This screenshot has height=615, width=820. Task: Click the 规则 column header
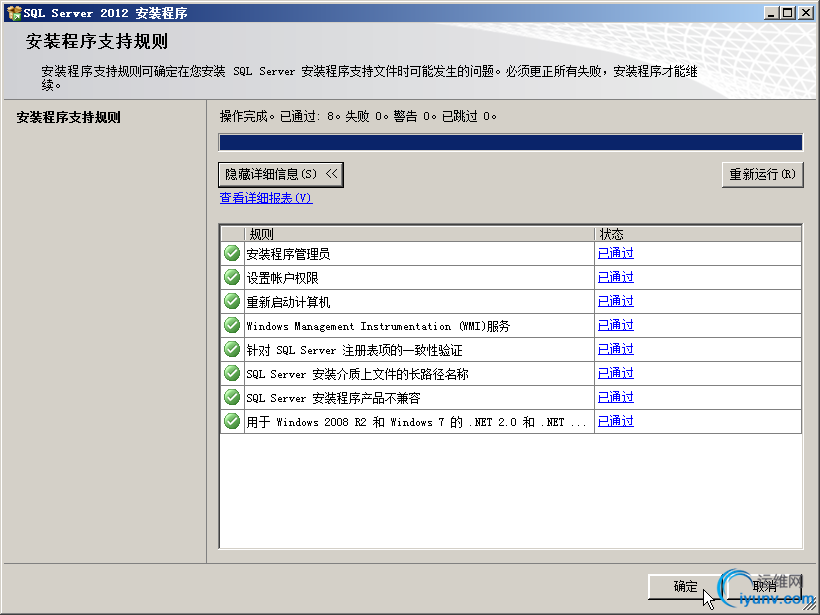point(419,234)
